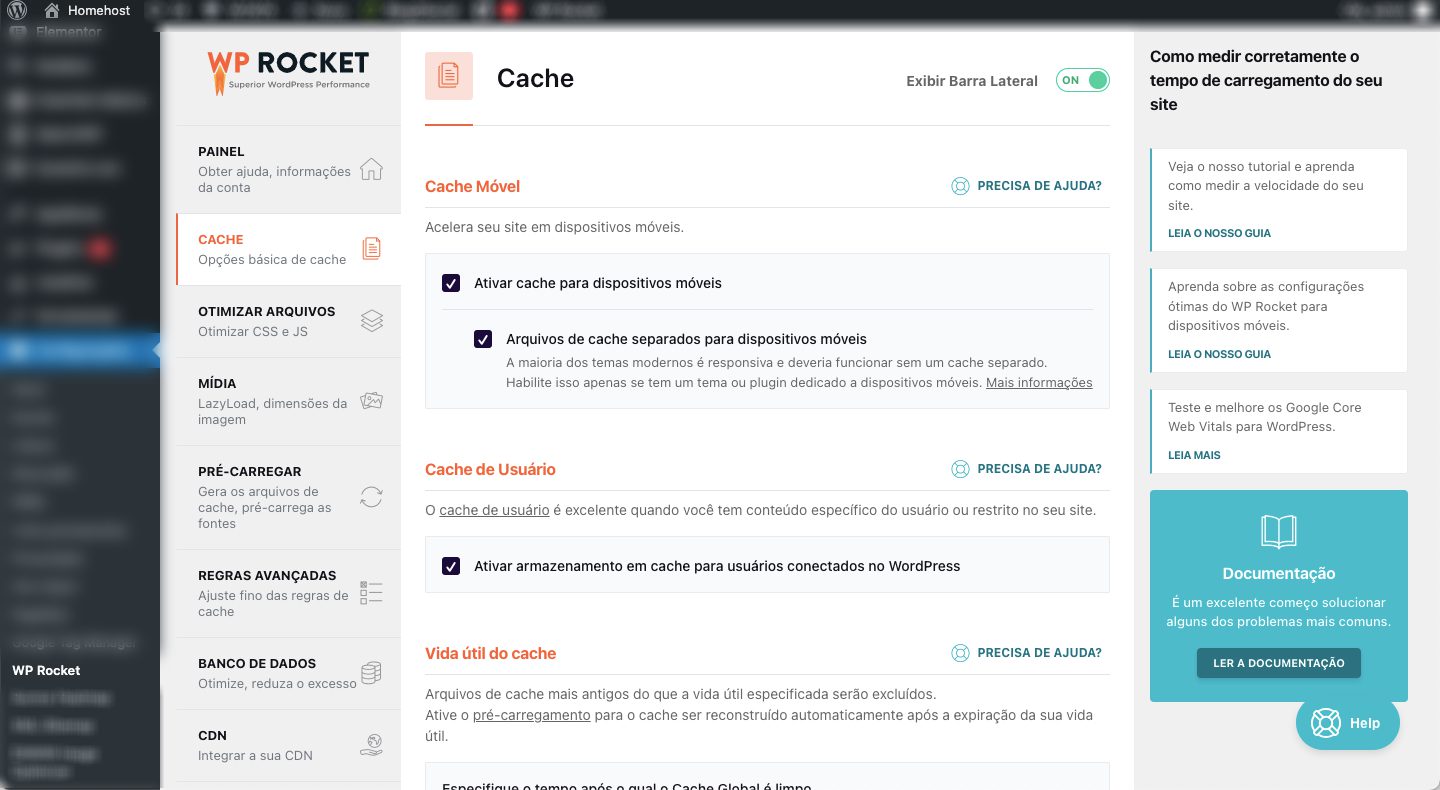Click the images icon beside Mídia

[x=371, y=401]
